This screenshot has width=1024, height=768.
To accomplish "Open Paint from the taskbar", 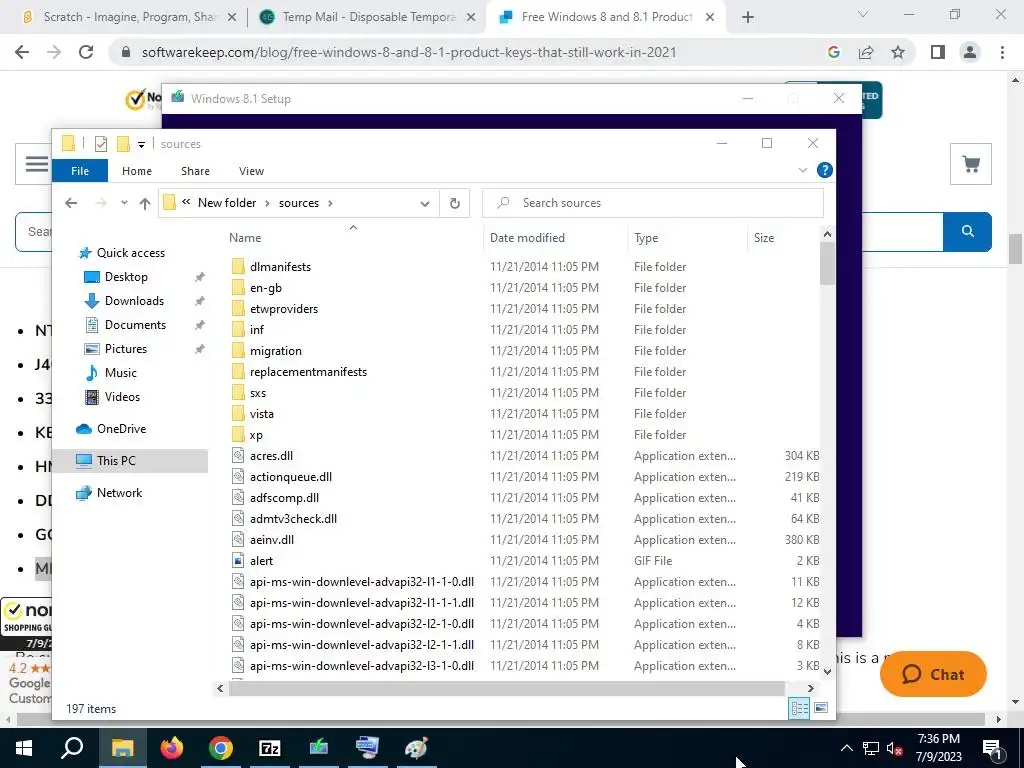I will click(416, 748).
